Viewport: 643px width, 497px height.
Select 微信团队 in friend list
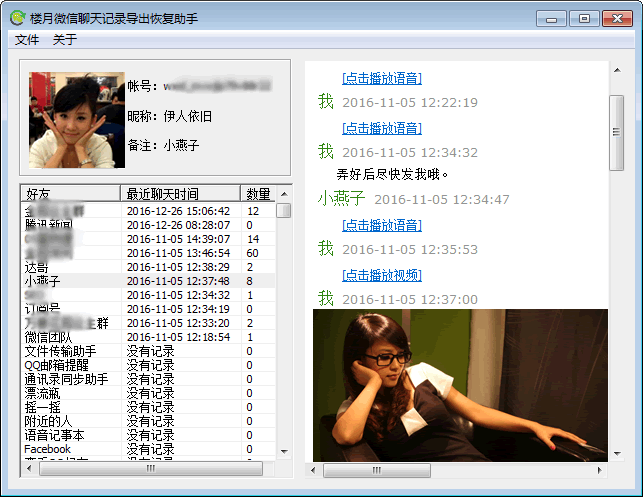click(48, 337)
